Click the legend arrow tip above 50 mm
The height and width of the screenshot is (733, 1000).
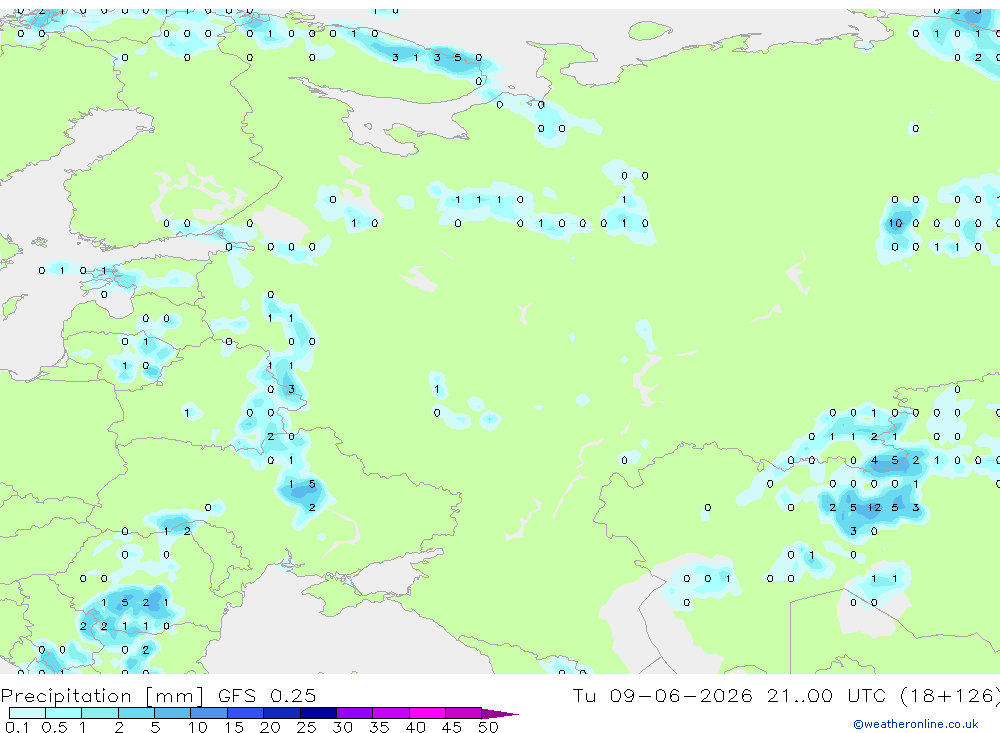pyautogui.click(x=500, y=713)
